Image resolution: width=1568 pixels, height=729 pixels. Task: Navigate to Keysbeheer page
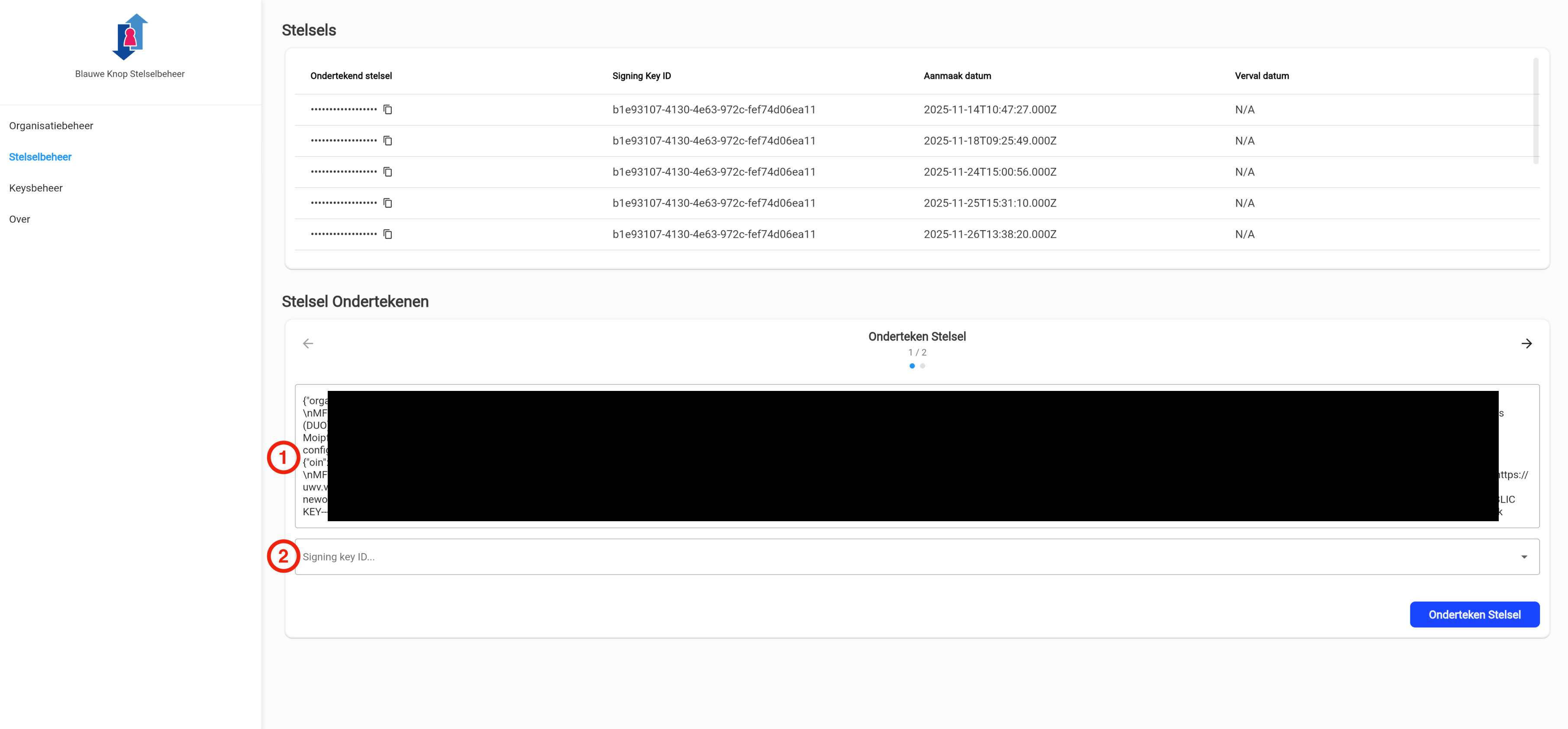click(36, 188)
